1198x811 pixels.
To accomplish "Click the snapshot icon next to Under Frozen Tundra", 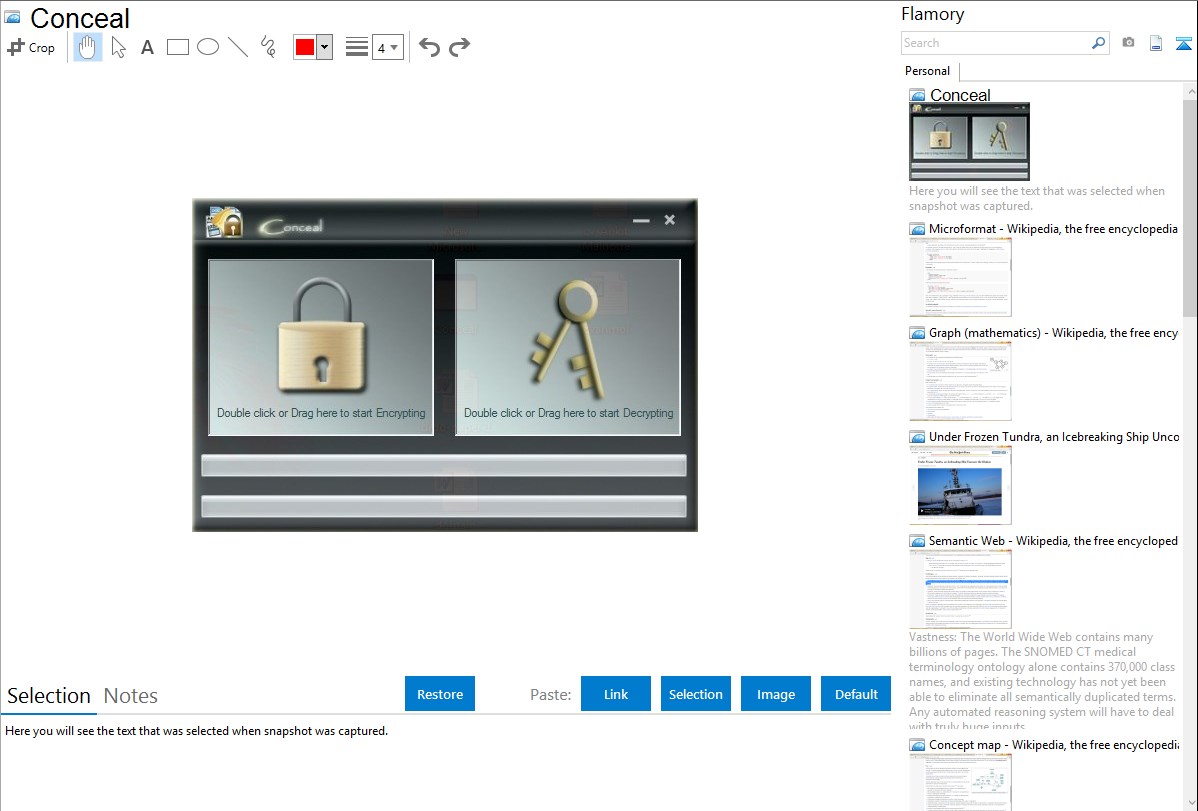I will [x=918, y=436].
